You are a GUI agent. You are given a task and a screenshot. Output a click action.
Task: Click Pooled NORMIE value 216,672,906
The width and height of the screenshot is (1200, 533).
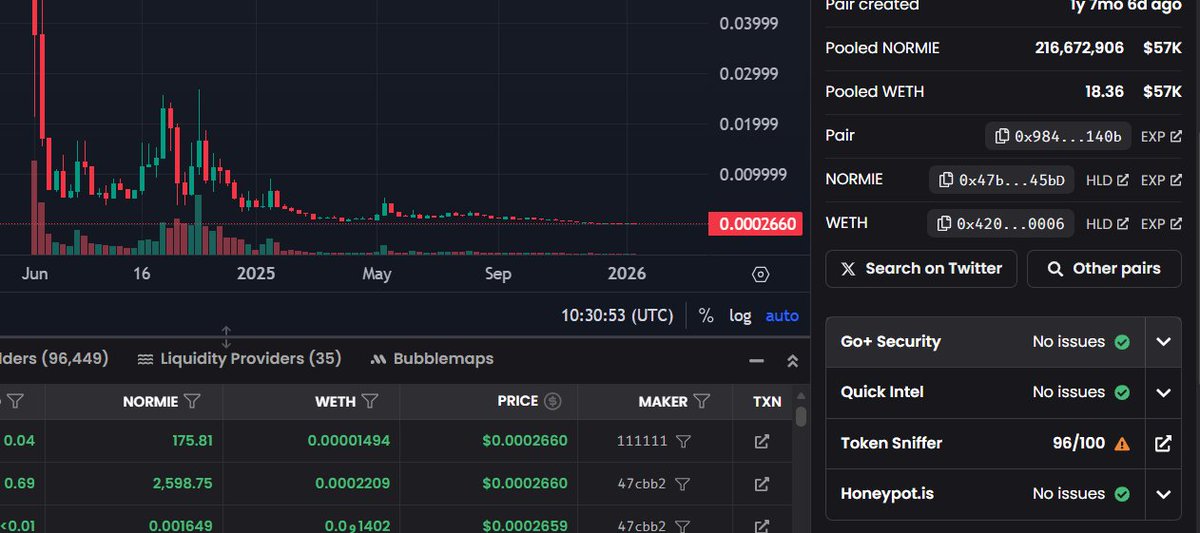point(1079,48)
